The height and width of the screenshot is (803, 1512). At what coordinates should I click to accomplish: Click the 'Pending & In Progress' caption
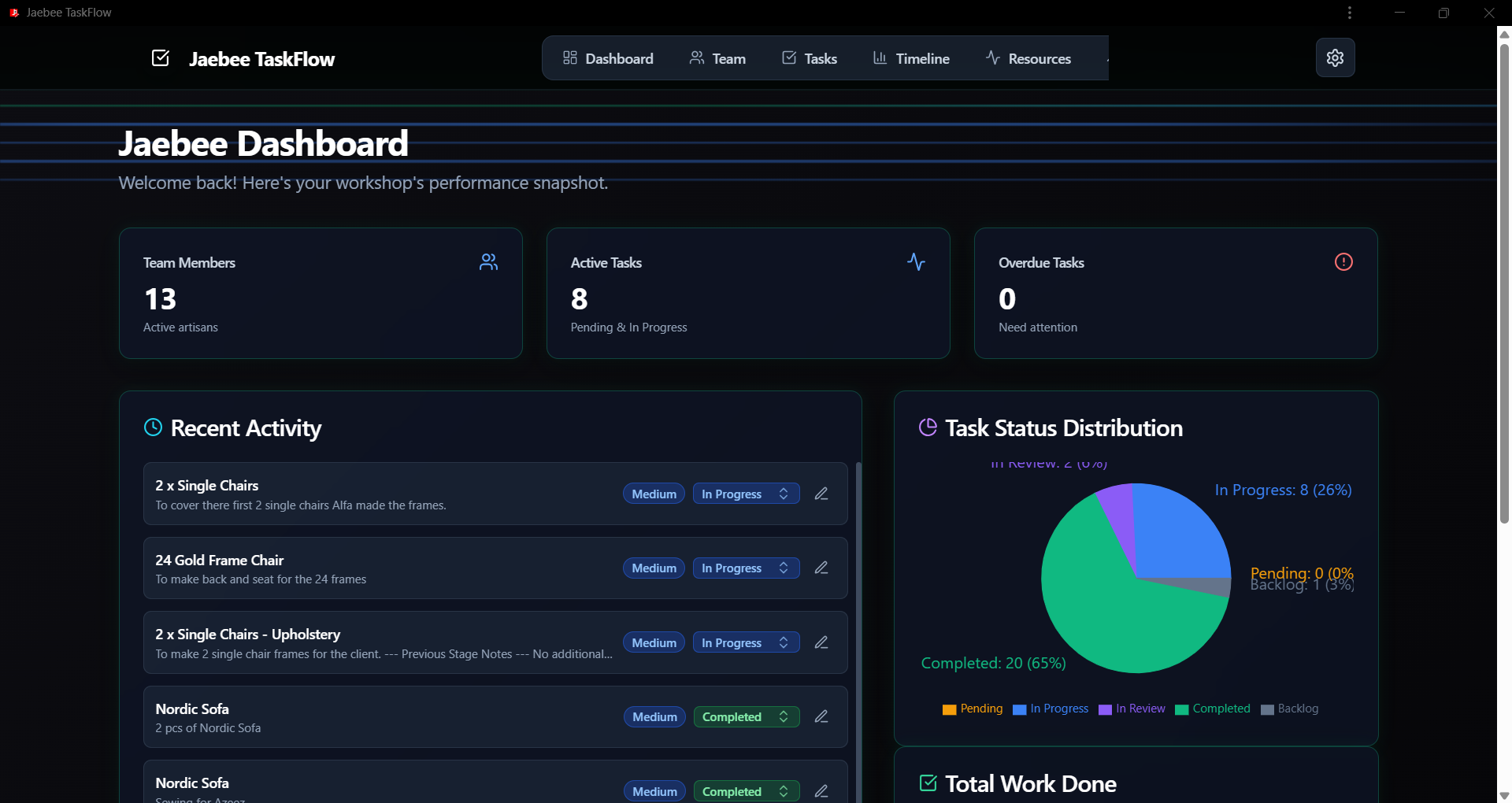pos(628,327)
